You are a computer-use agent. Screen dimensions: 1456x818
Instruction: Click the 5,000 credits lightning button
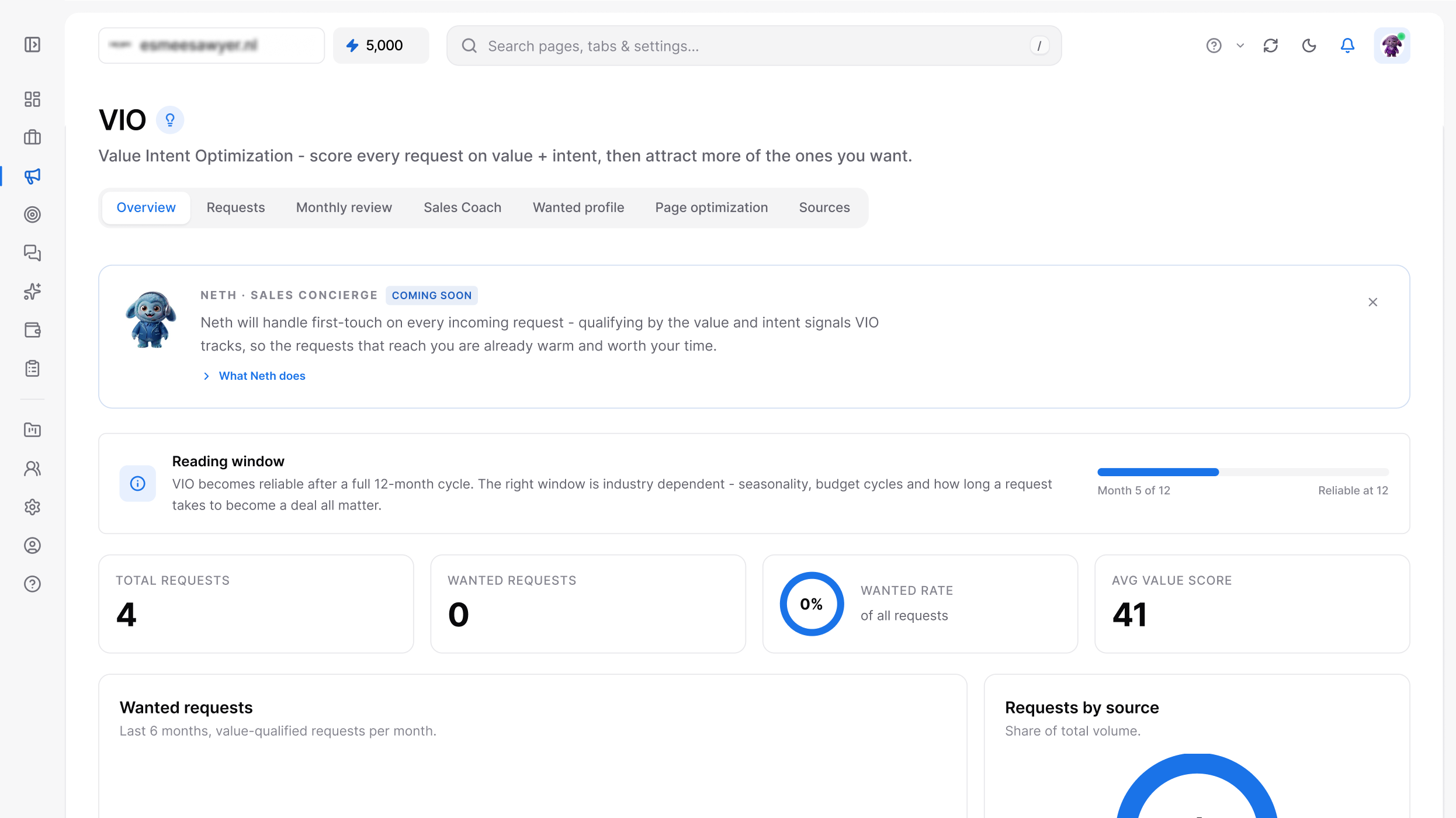381,46
